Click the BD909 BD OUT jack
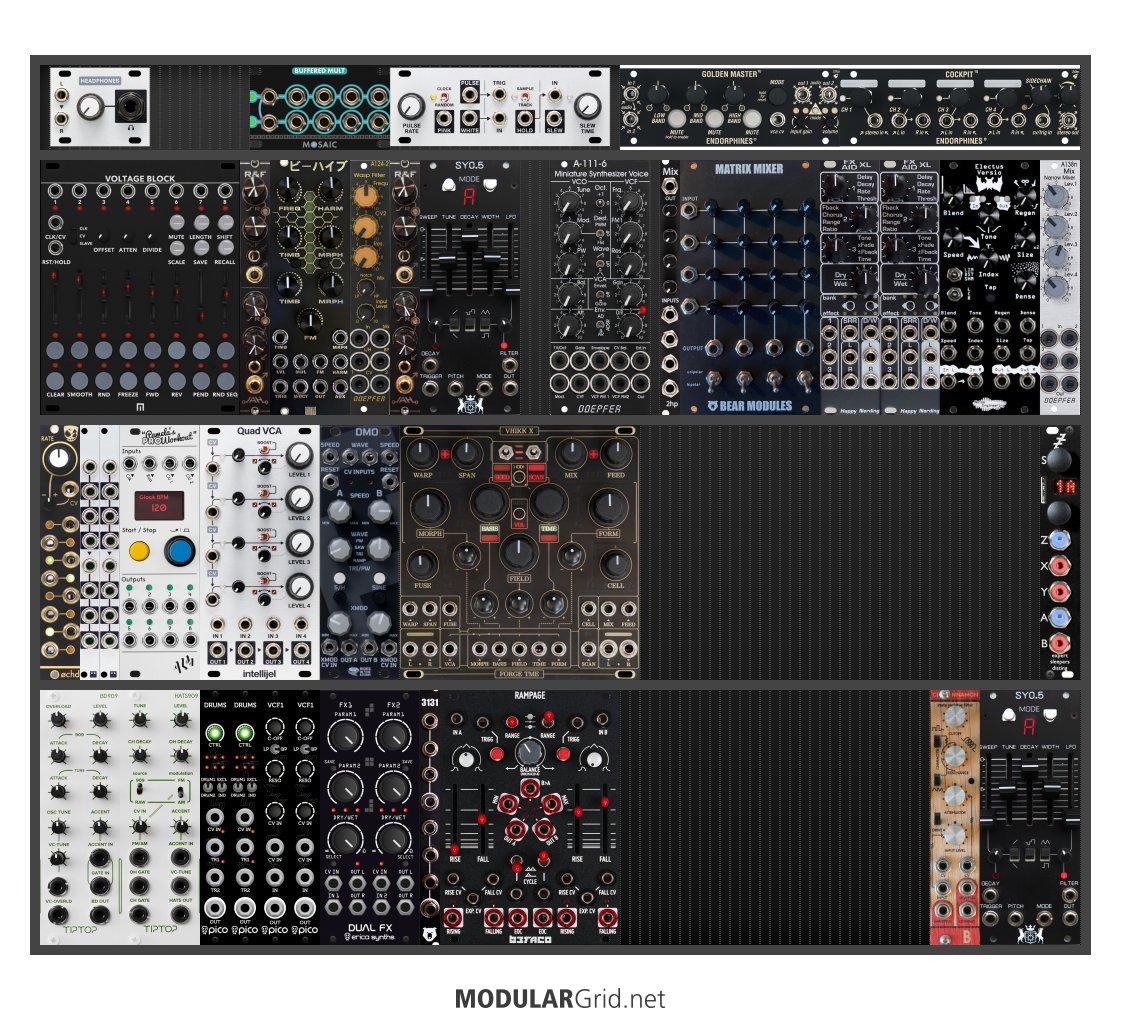This screenshot has height=1020, width=1121. coord(100,913)
